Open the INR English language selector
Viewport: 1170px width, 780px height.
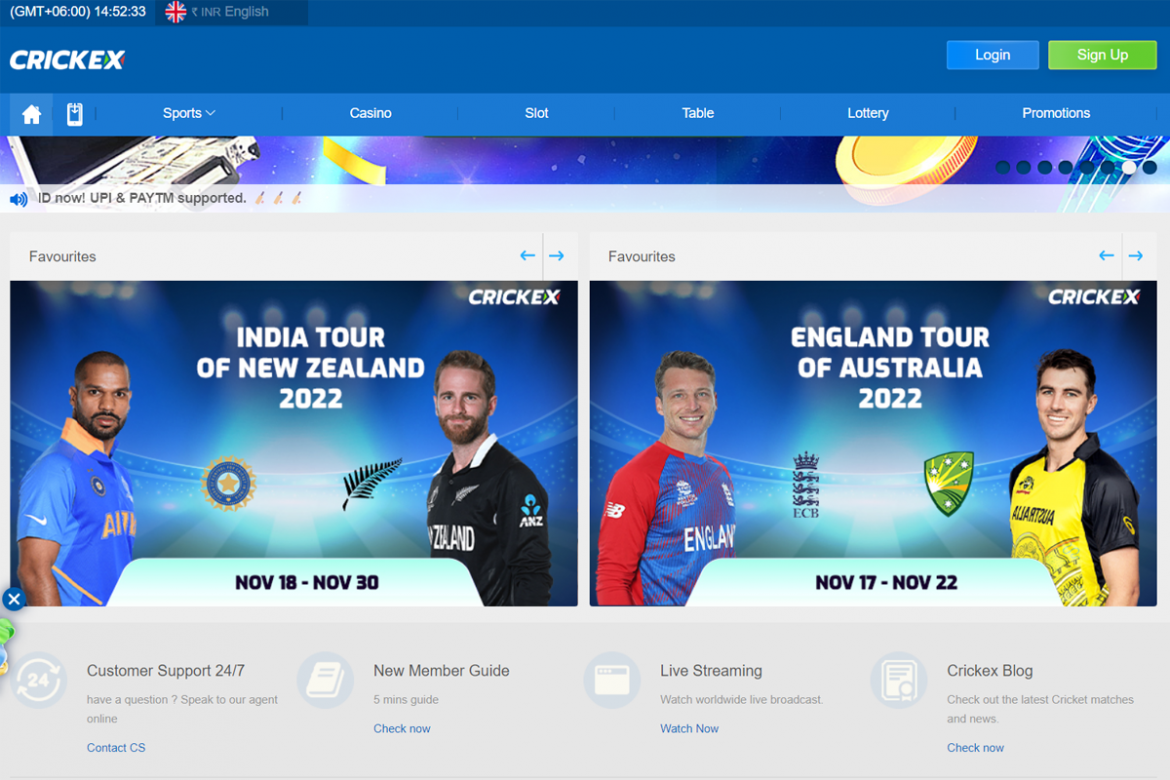(231, 12)
